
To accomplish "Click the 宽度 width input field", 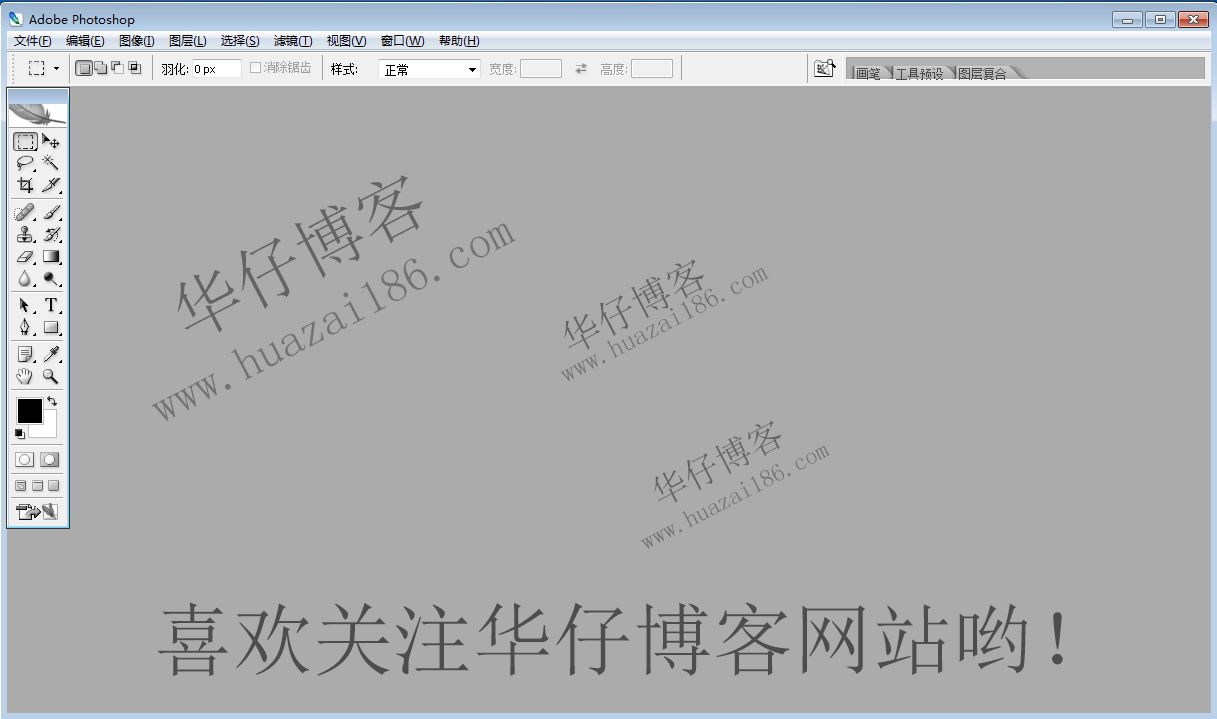I will (541, 69).
